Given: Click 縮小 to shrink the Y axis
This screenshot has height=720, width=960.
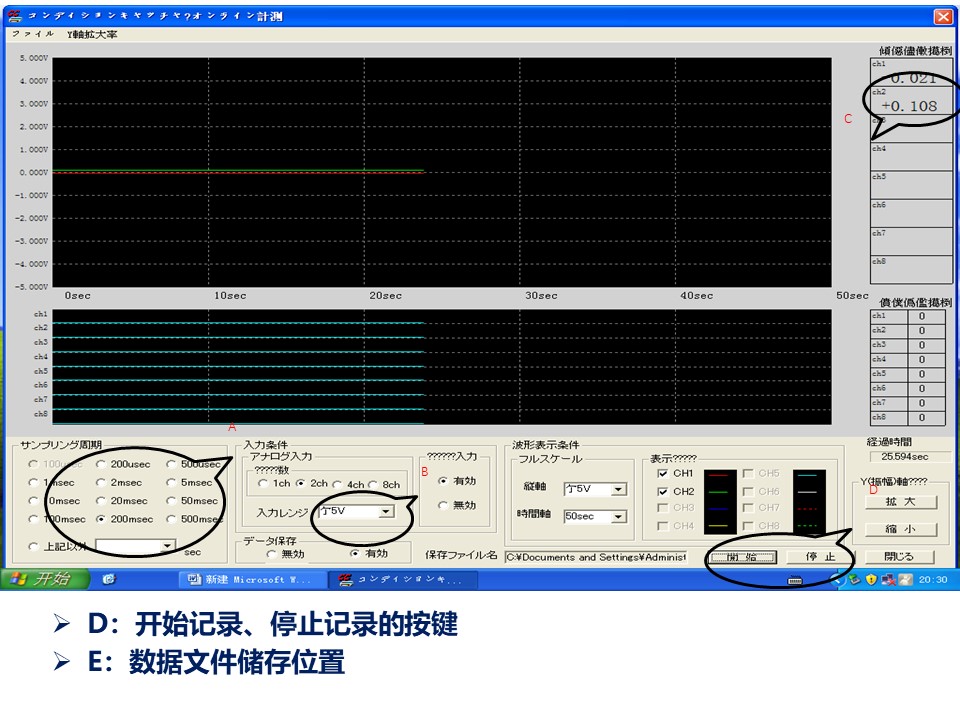Looking at the screenshot, I should [901, 529].
